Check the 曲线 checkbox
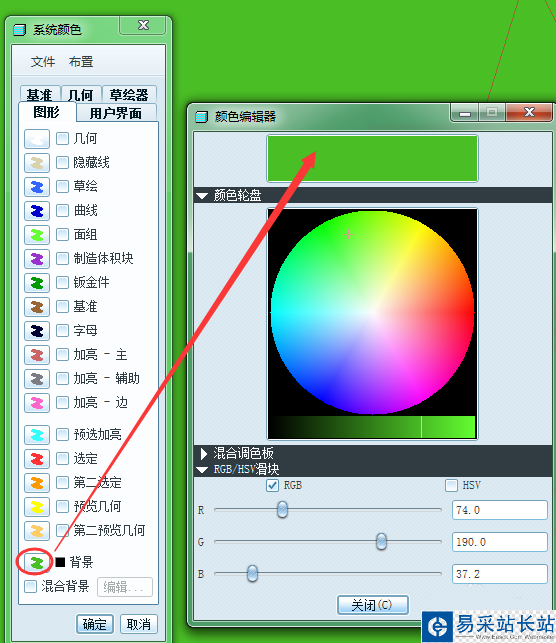This screenshot has width=556, height=643. point(62,210)
